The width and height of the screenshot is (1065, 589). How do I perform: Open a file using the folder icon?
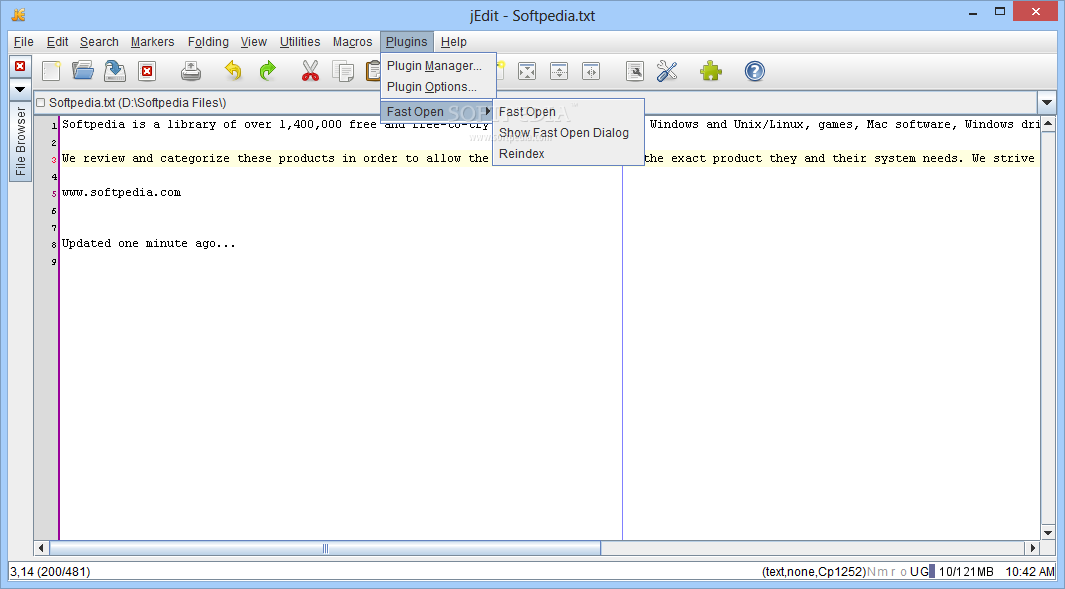pos(83,71)
